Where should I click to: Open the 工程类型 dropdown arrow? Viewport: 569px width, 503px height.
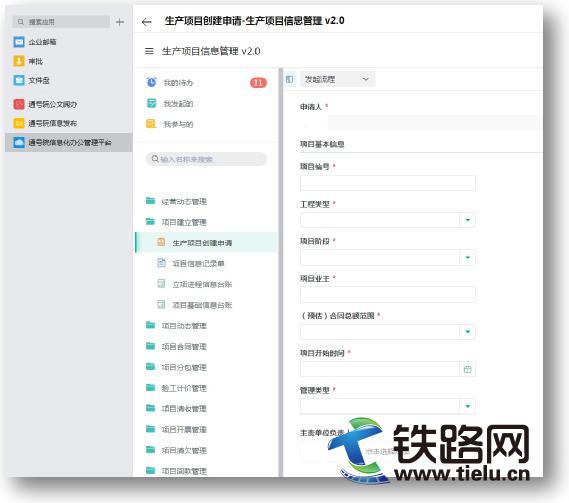tap(468, 220)
